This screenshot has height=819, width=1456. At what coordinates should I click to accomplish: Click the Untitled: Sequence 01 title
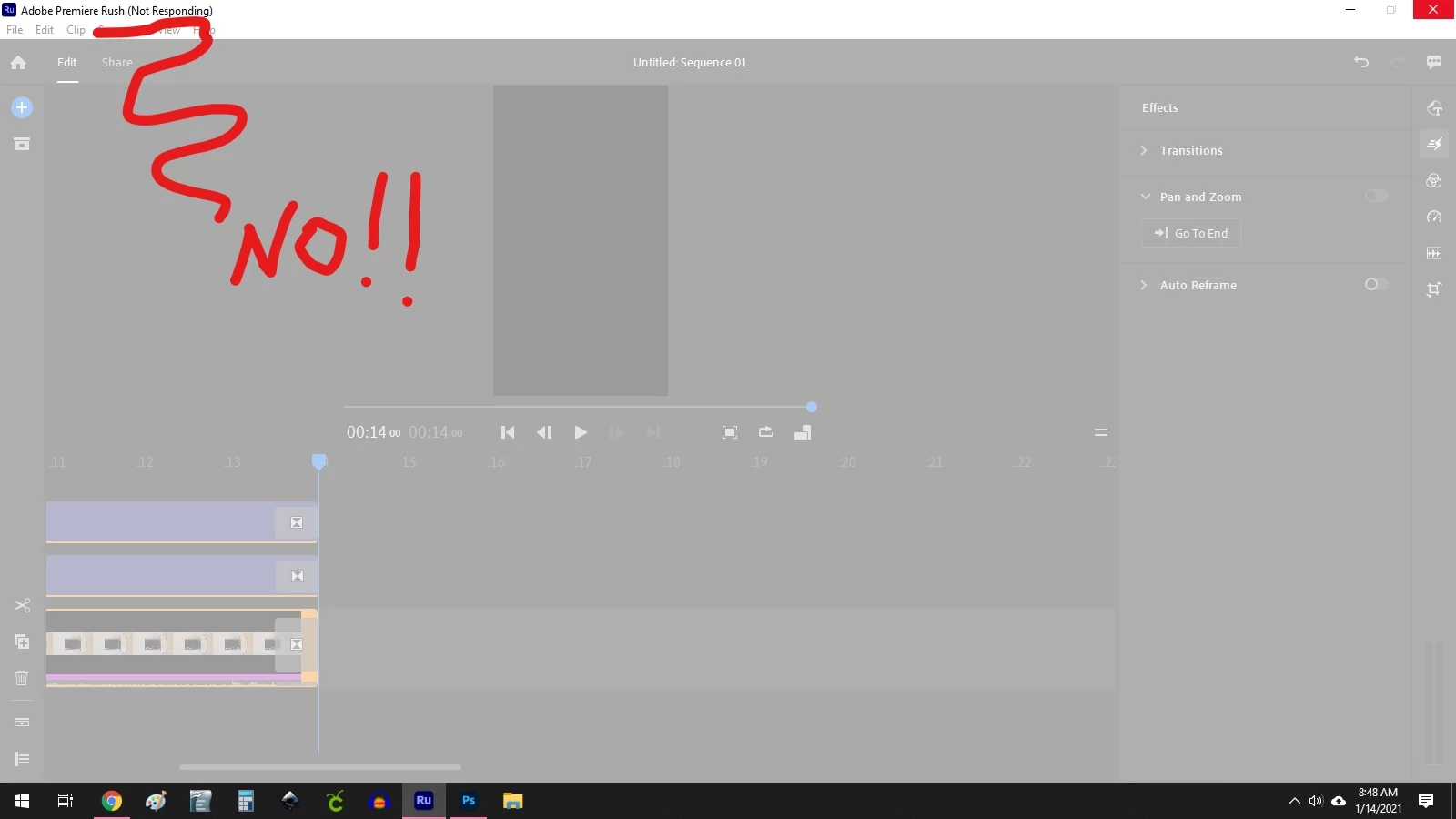(x=690, y=62)
